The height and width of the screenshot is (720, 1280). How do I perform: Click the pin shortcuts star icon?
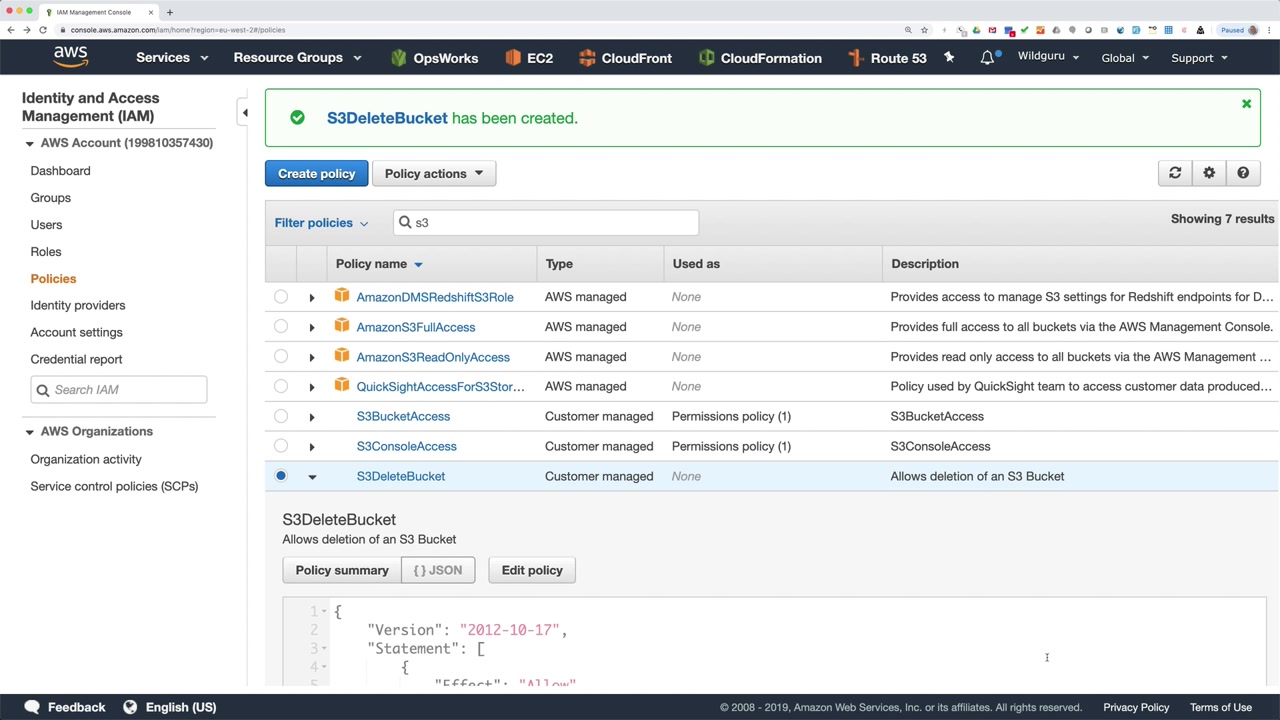tap(949, 58)
